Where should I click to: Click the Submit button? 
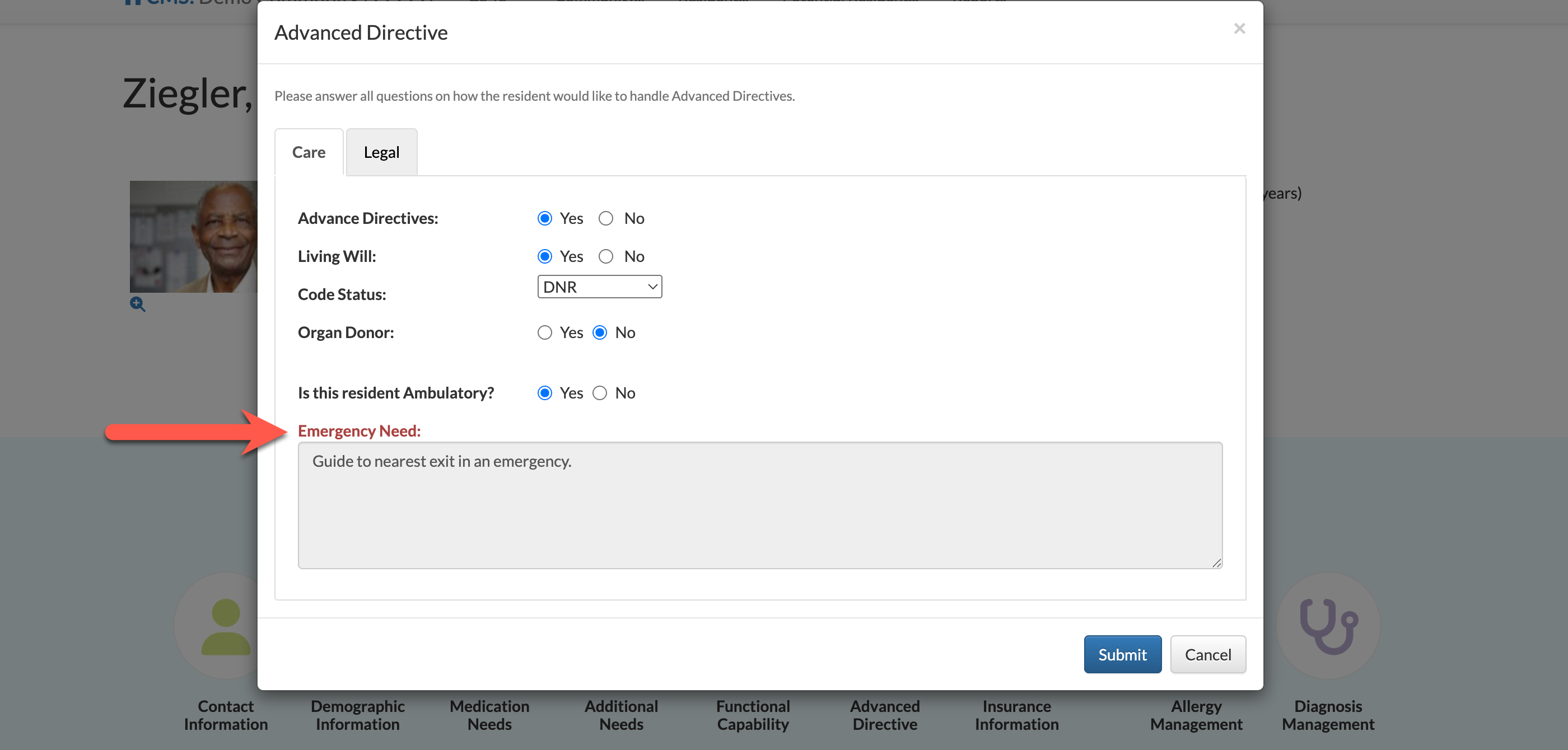pyautogui.click(x=1122, y=654)
